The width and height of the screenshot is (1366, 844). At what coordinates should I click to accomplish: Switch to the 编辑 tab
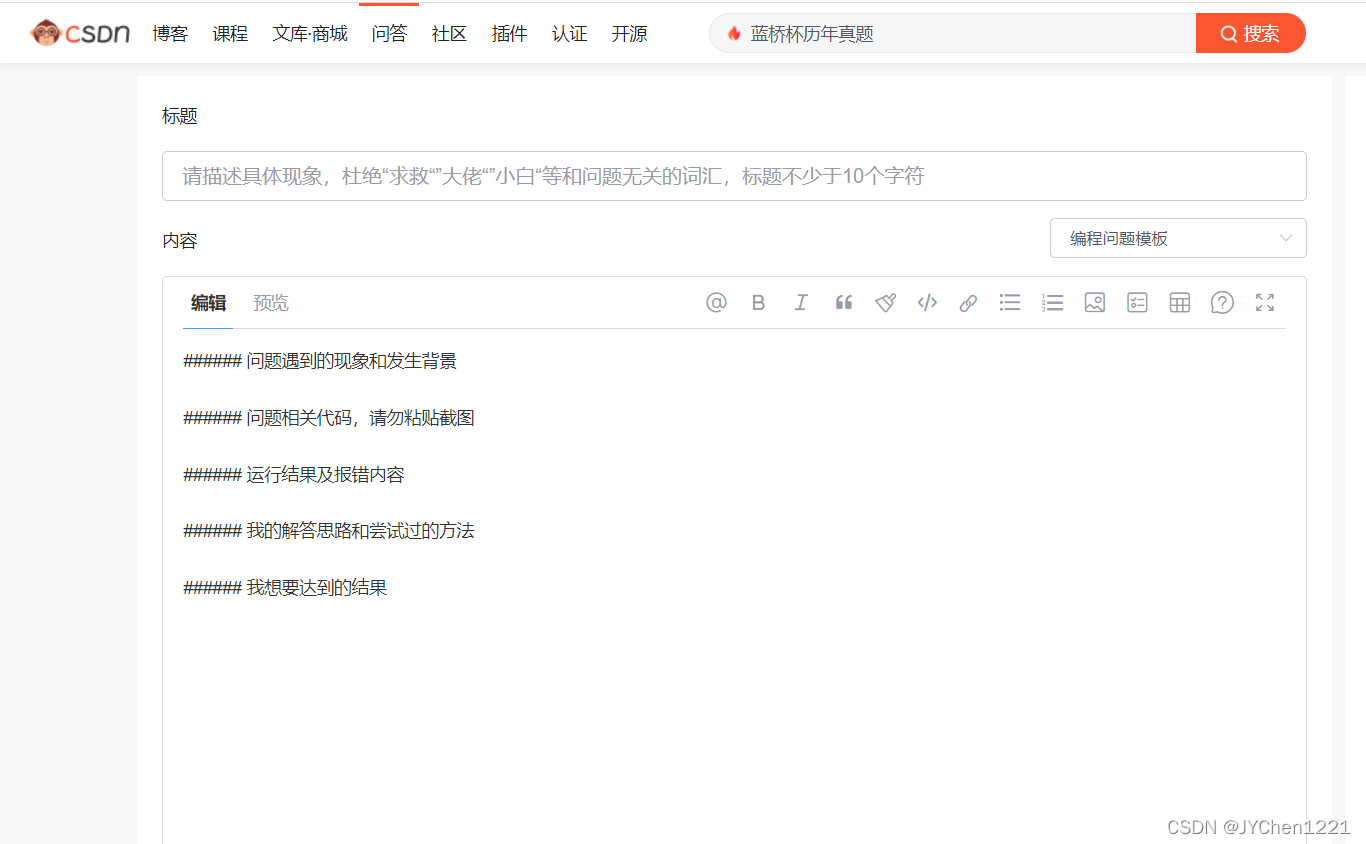pyautogui.click(x=208, y=303)
